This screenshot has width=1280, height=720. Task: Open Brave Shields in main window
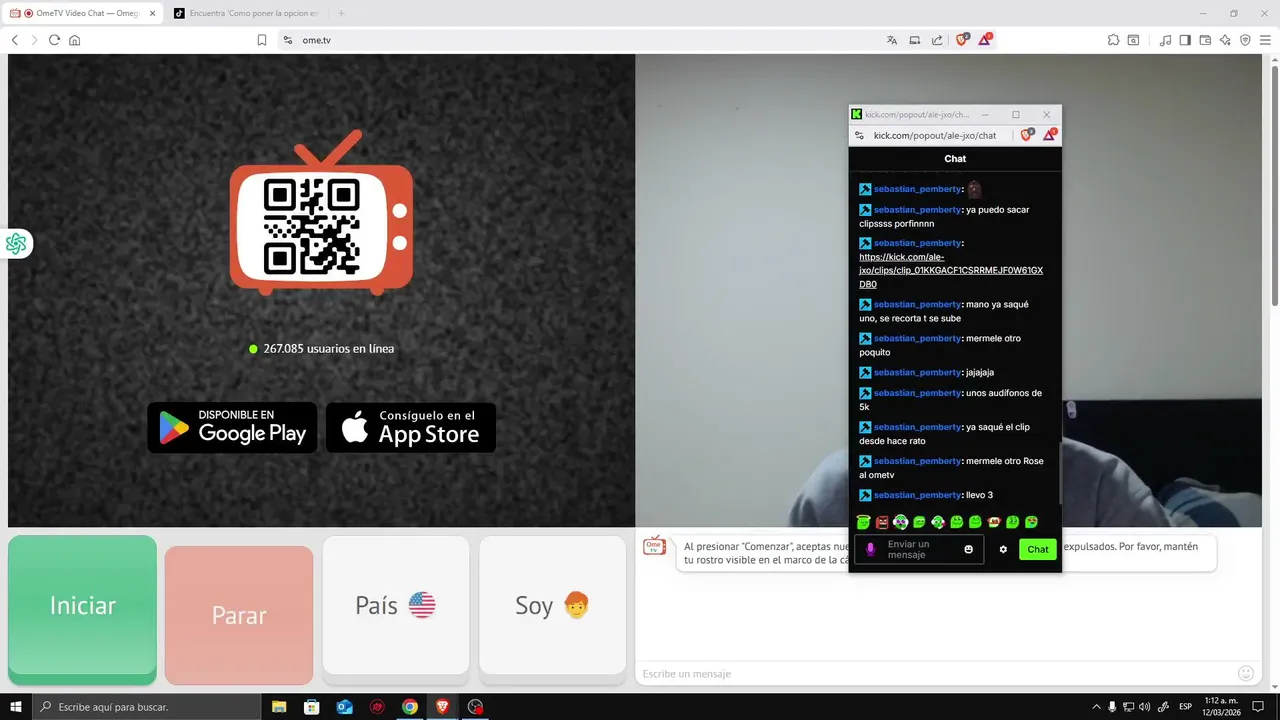coord(962,40)
